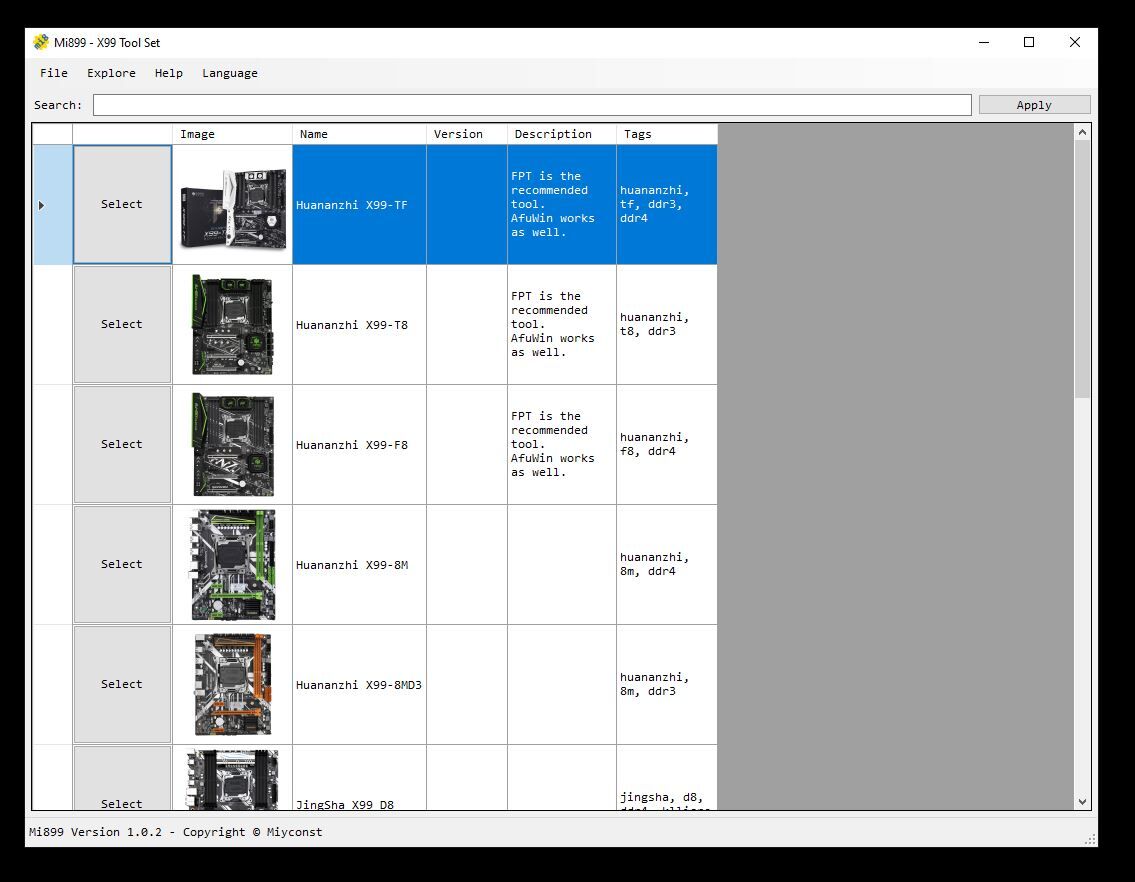The image size is (1135, 882).
Task: Click the X99-TF description cell
Action: tap(562, 205)
